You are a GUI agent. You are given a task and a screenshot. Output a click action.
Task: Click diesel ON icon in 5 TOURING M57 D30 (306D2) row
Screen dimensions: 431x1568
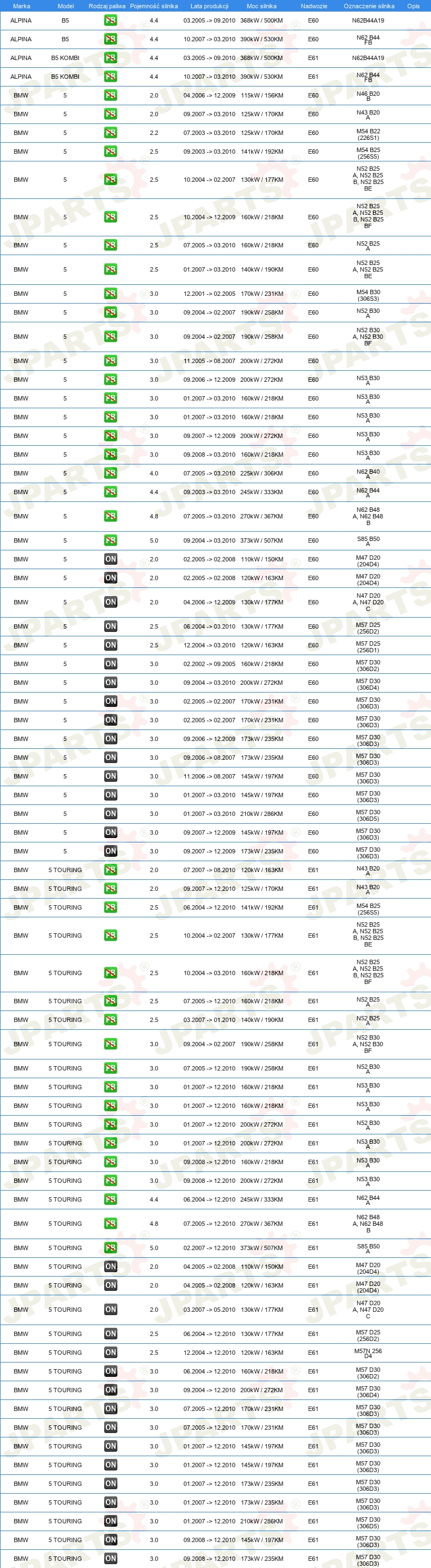(x=110, y=1371)
